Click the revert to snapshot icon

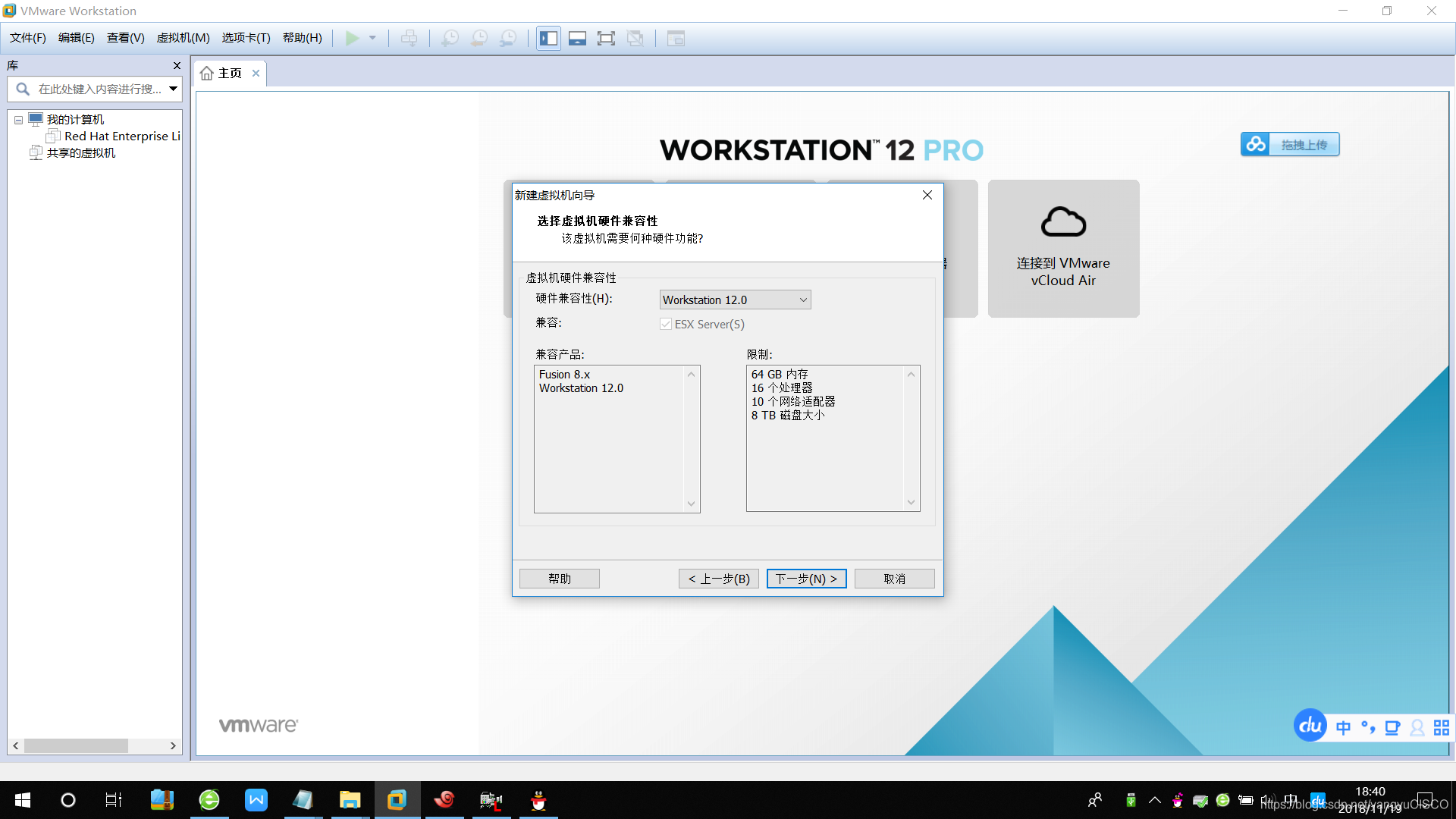pyautogui.click(x=479, y=38)
